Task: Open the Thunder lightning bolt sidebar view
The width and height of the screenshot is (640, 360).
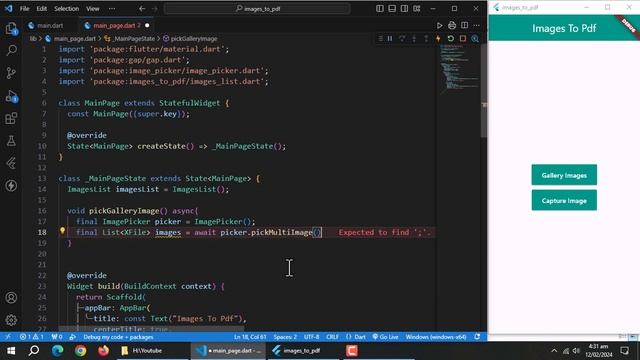Action: click(x=11, y=186)
